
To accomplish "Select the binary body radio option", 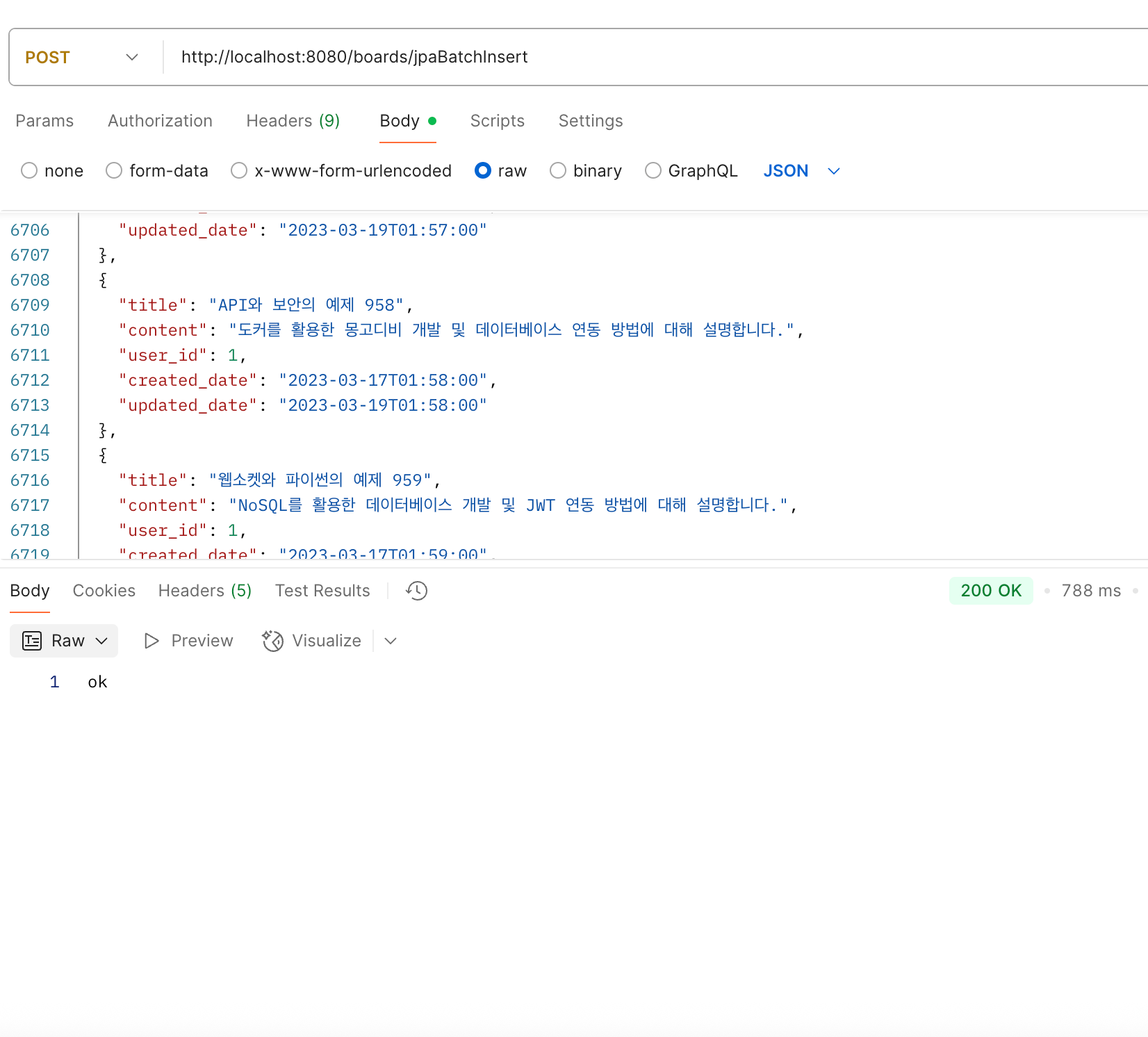I will point(558,170).
